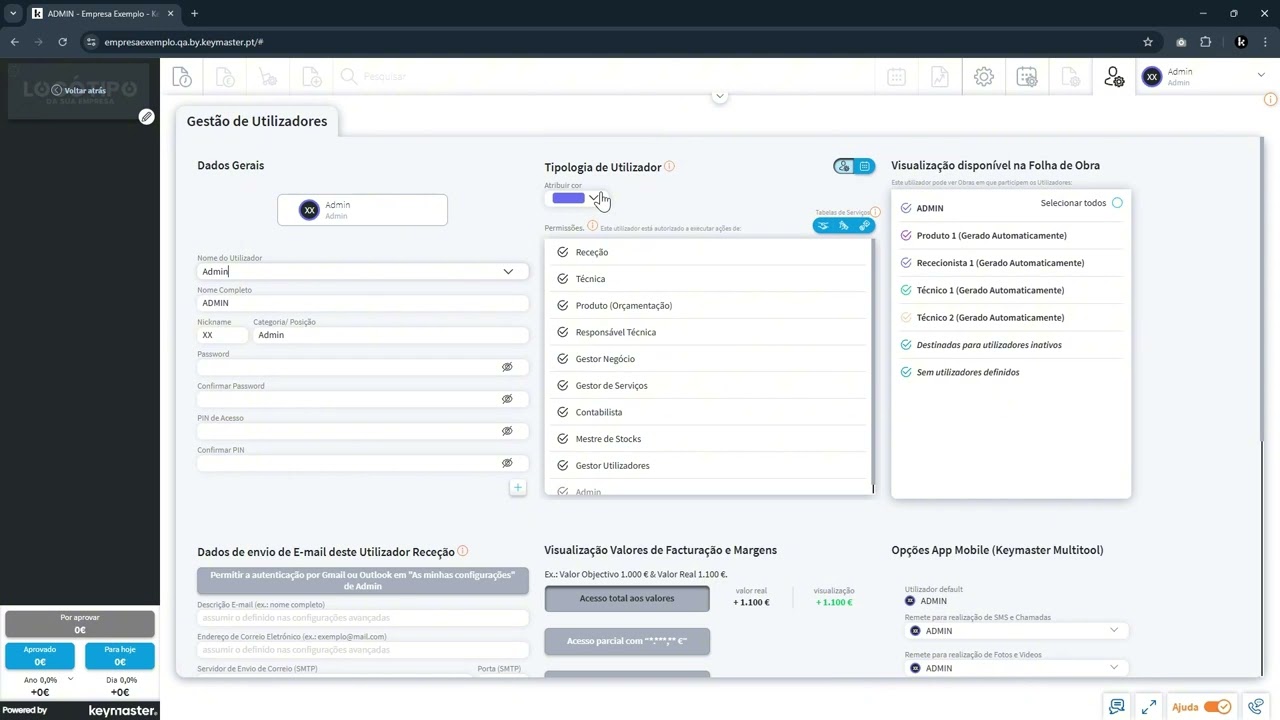1280x720 pixels.
Task: Open Atribuir cor dropdown arrow
Action: point(593,198)
